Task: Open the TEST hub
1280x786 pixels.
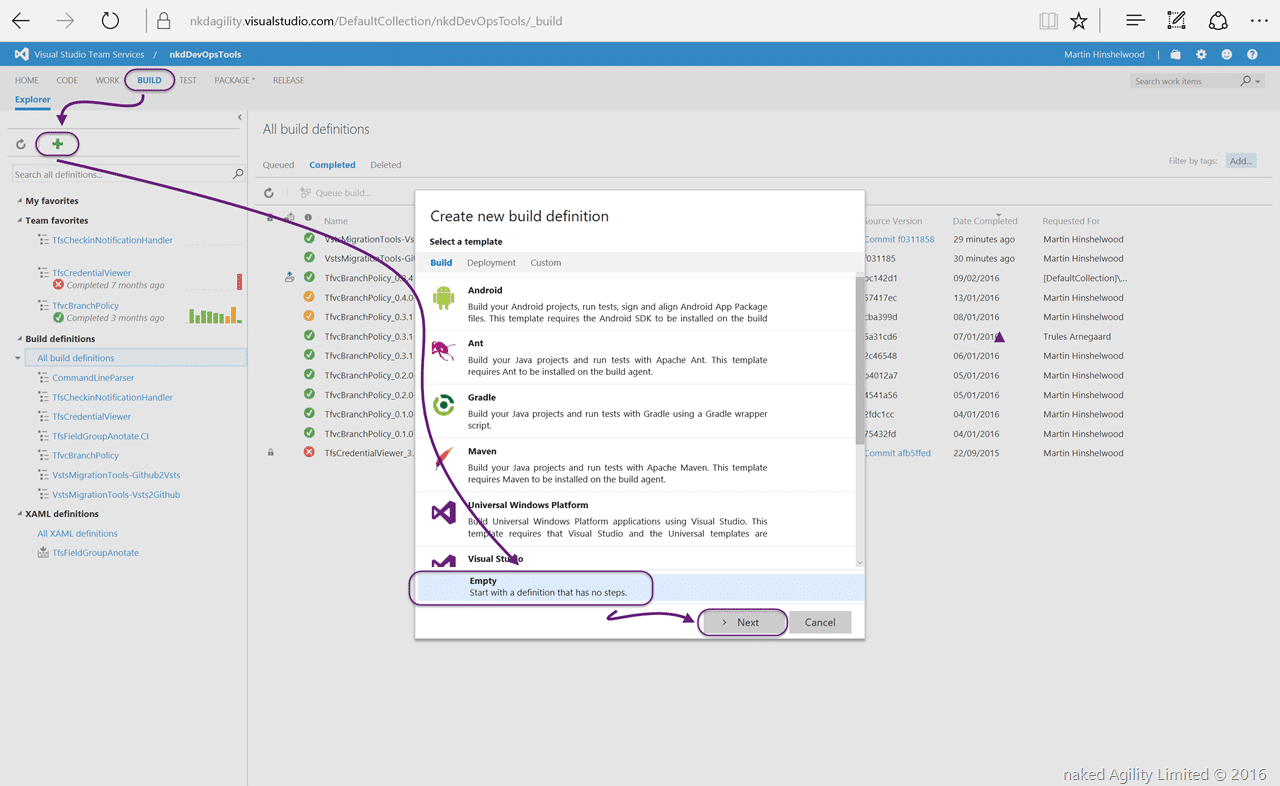Action: coord(188,80)
